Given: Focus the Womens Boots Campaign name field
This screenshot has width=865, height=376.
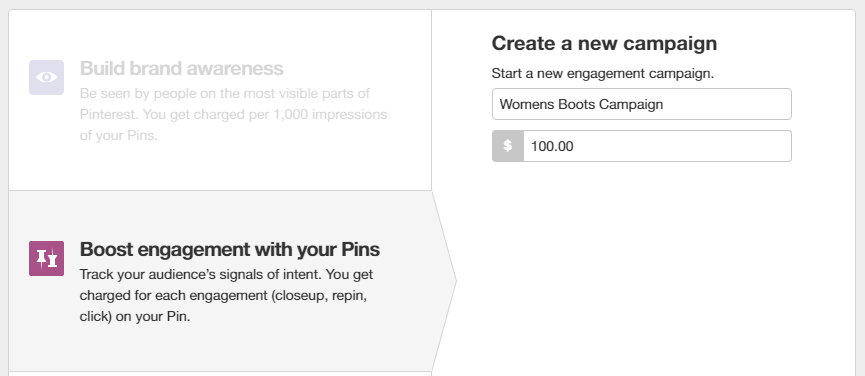Looking at the screenshot, I should pyautogui.click(x=642, y=104).
